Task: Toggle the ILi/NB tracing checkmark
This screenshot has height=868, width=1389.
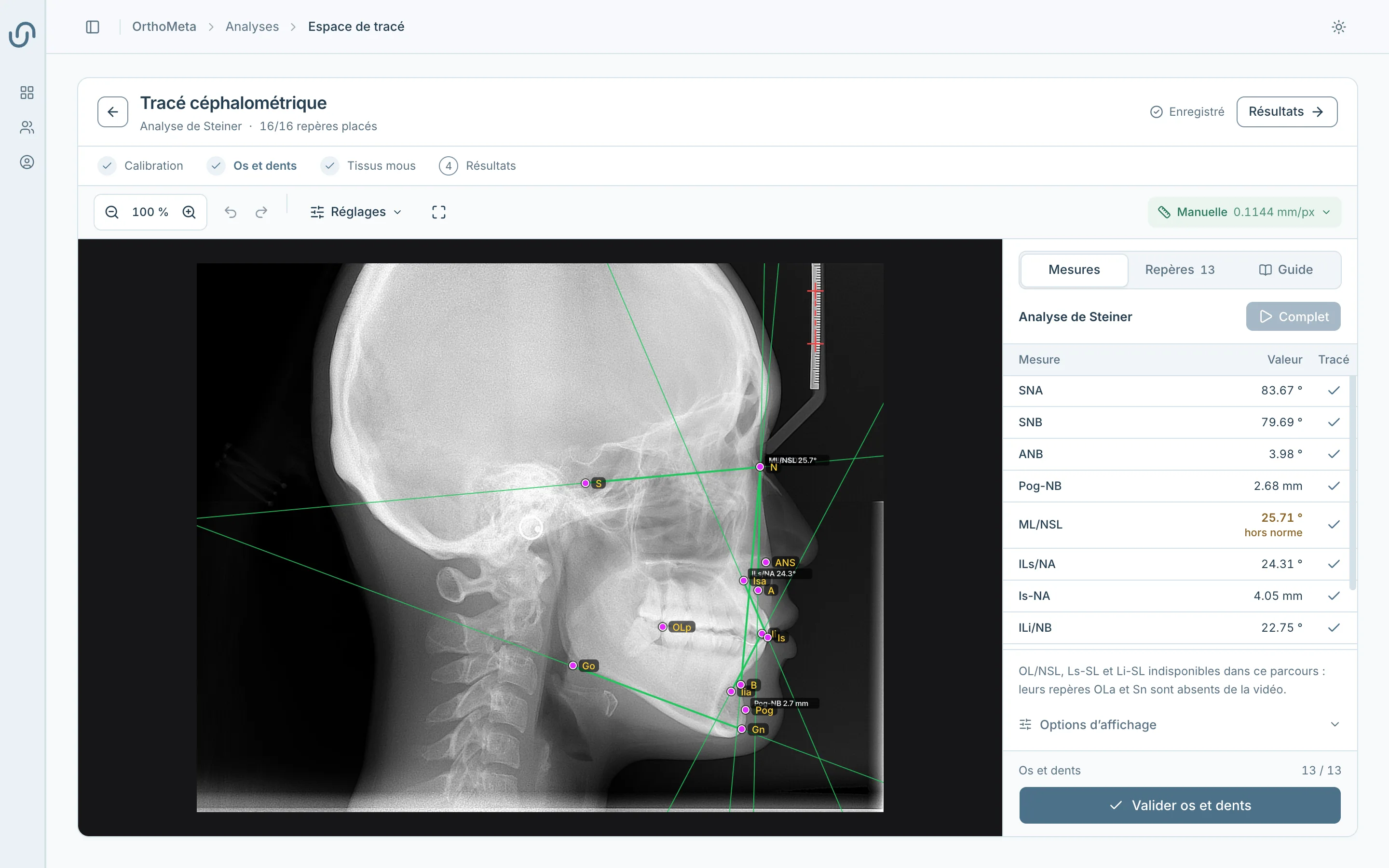Action: 1334,628
